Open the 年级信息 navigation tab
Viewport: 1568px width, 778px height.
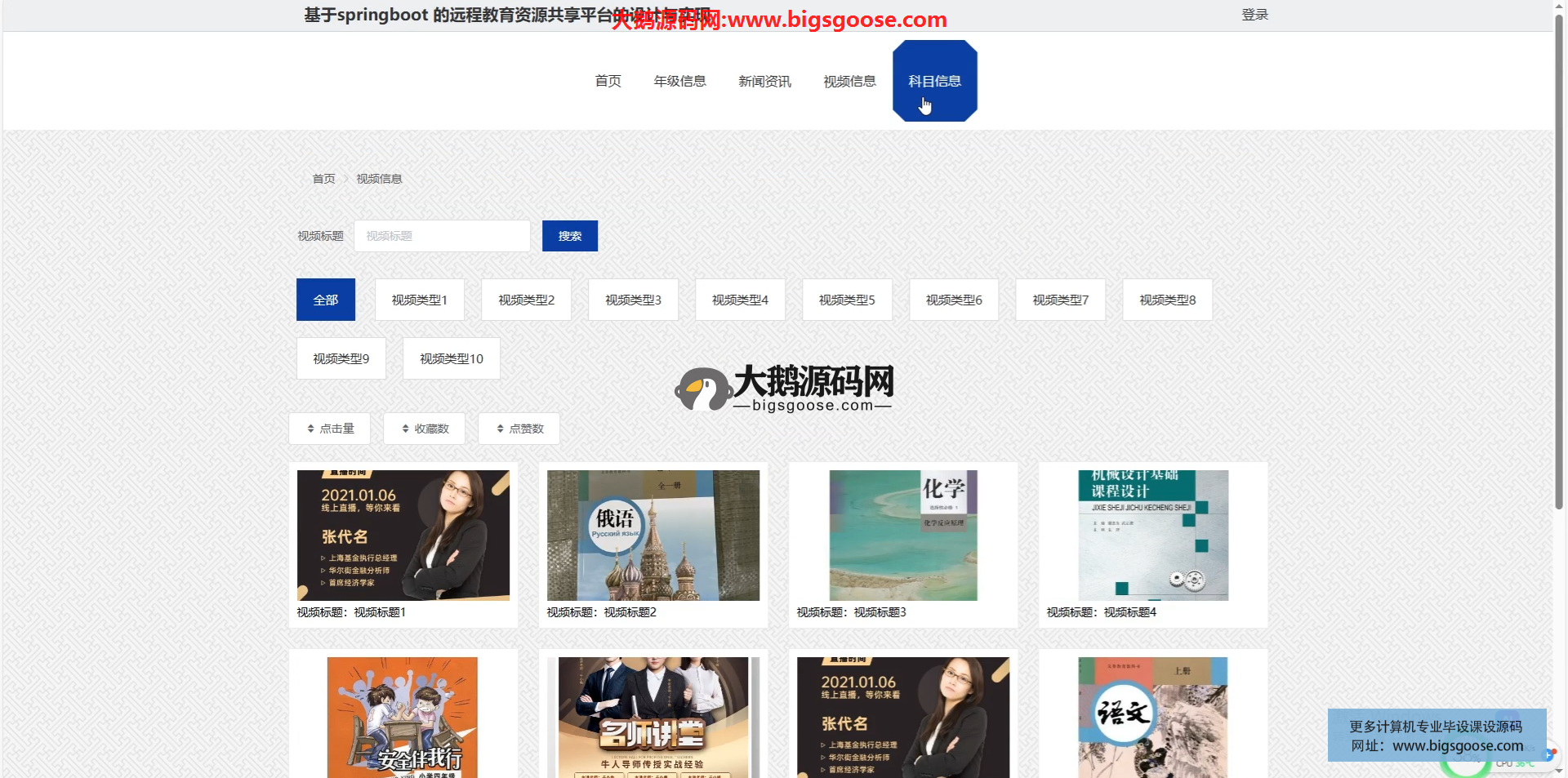pos(679,81)
